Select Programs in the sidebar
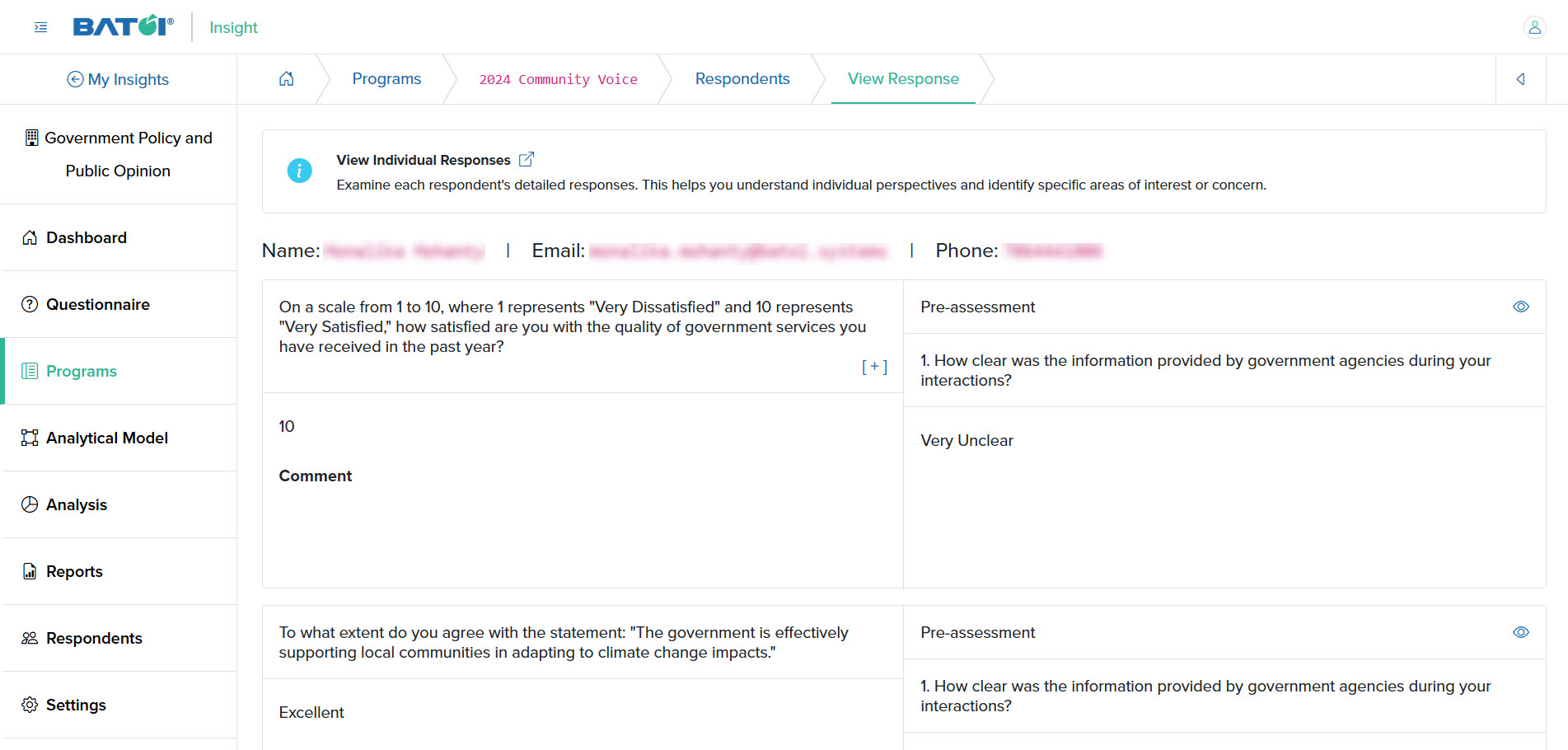This screenshot has width=1568, height=750. (x=119, y=371)
